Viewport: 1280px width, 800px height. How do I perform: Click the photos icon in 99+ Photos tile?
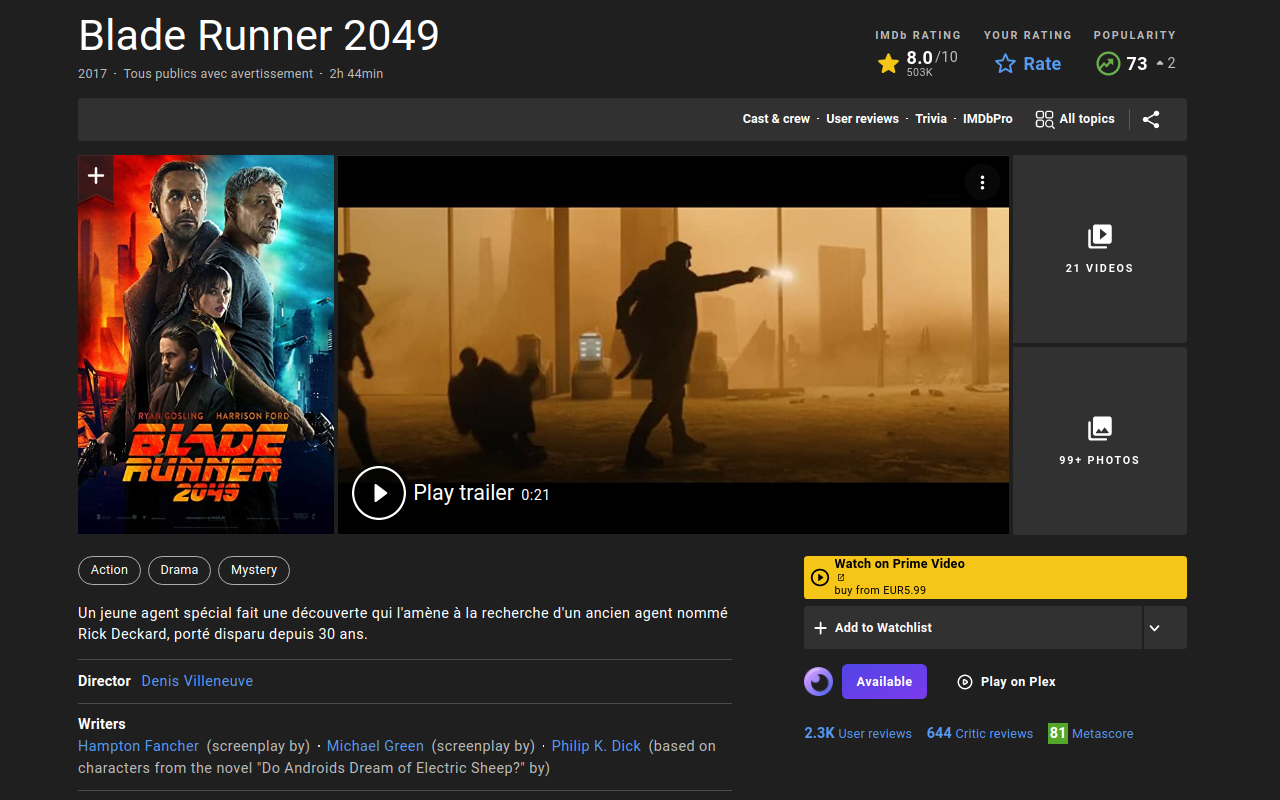1099,428
